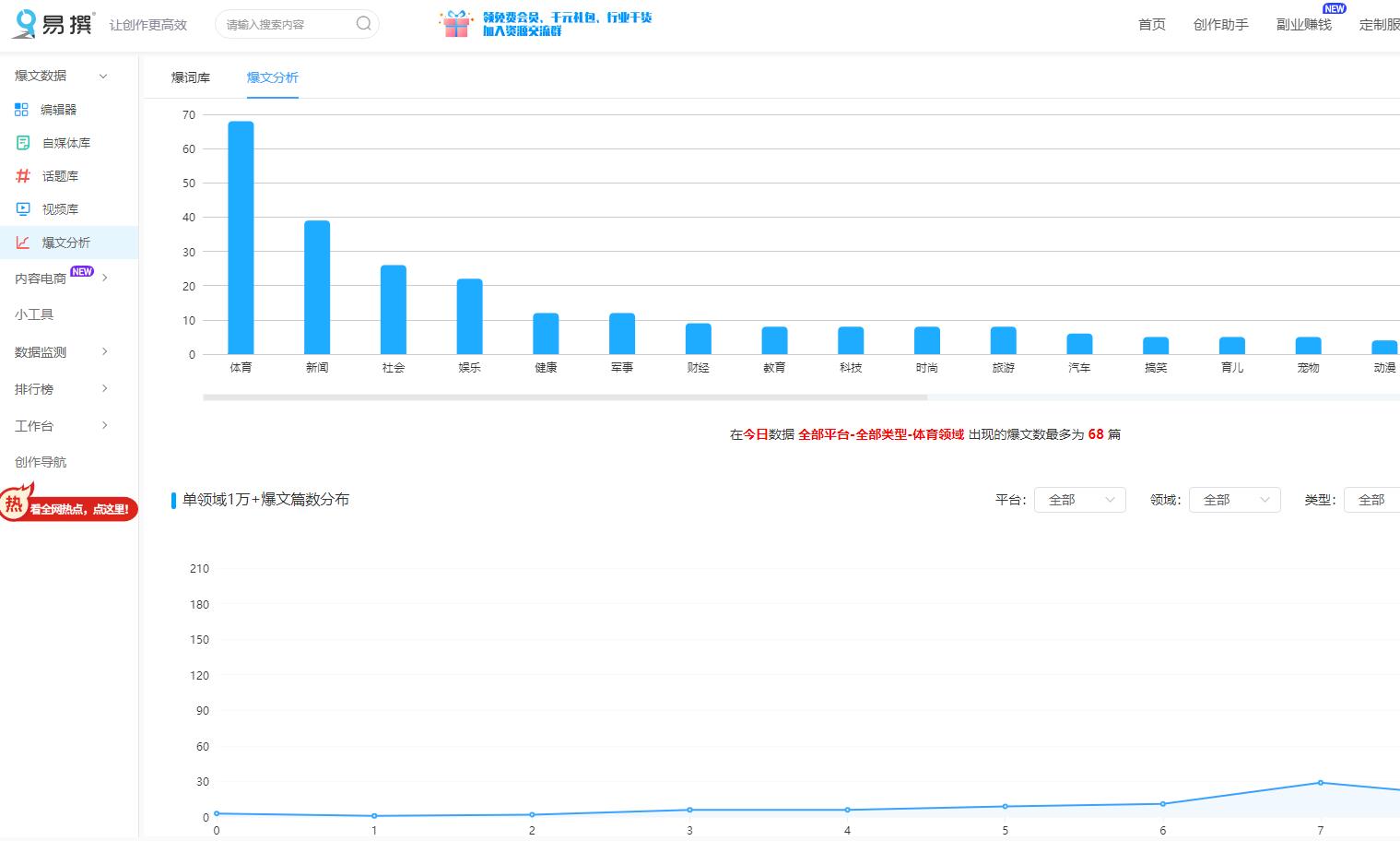Click the 自媒体库 document icon
This screenshot has width=1400, height=841.
(x=23, y=143)
